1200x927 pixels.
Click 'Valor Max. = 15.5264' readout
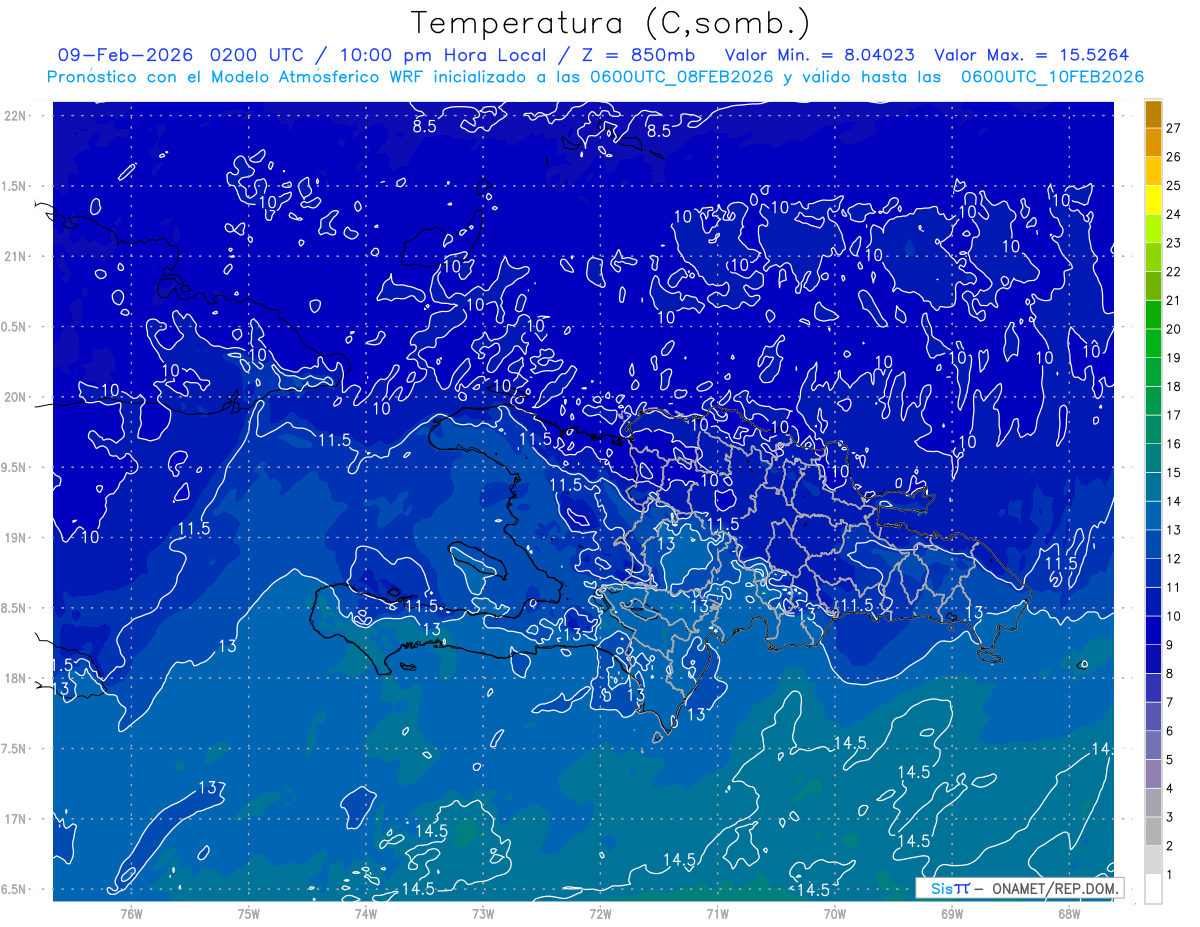coord(1031,55)
